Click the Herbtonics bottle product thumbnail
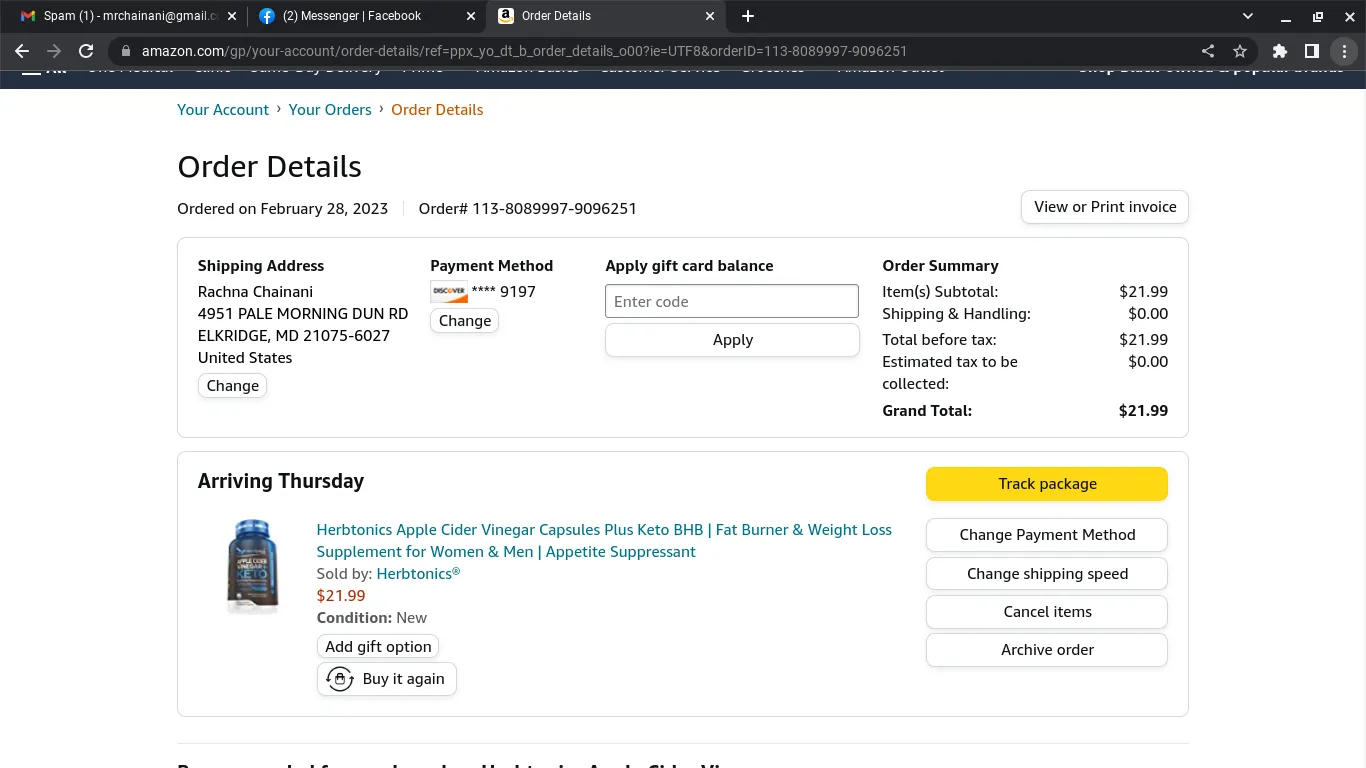The image size is (1366, 768). point(251,567)
